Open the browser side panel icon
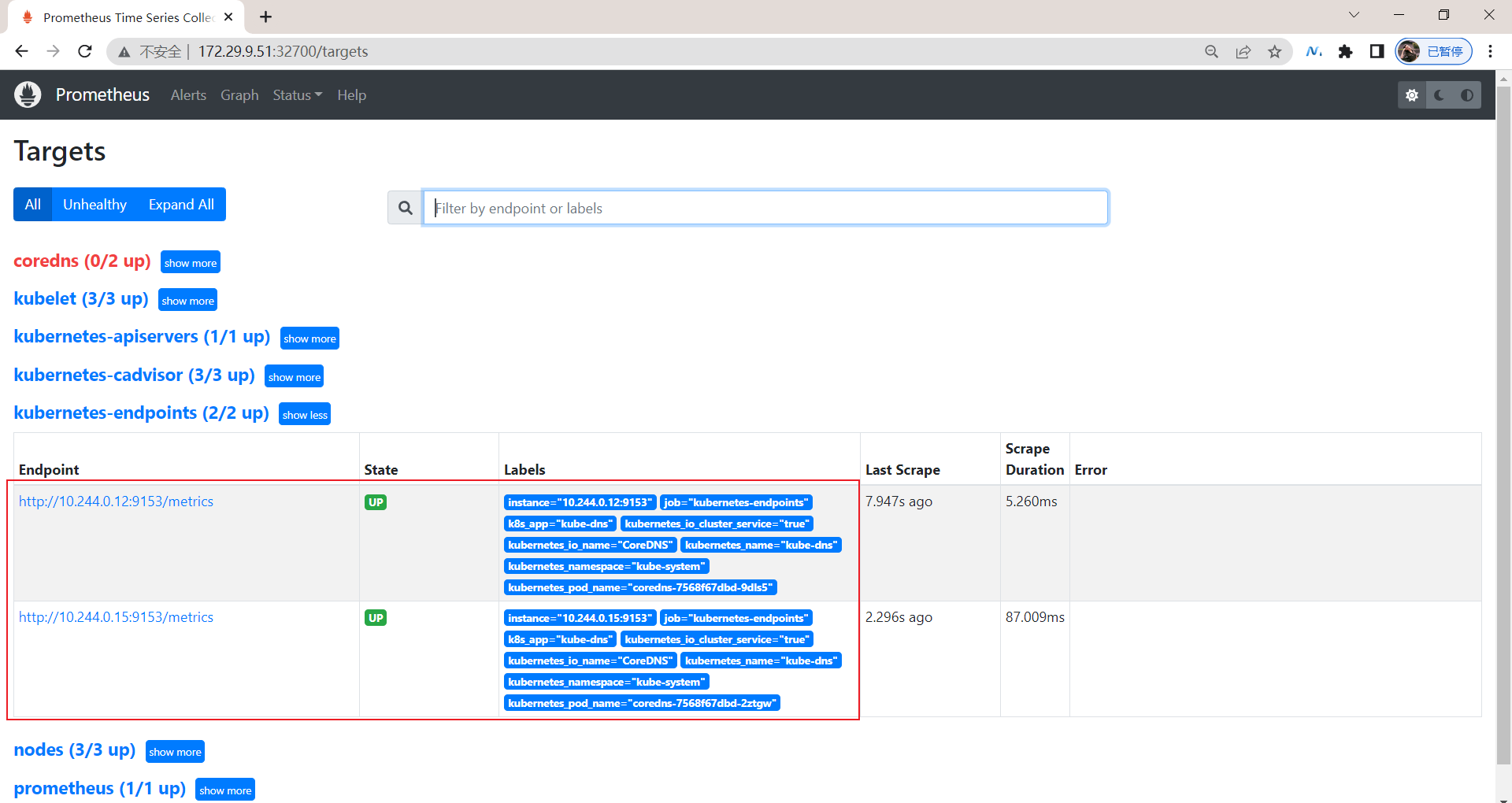This screenshot has width=1512, height=803. point(1377,52)
